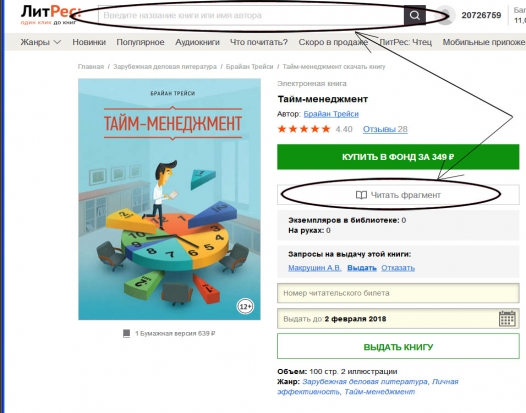526x413 pixels.
Task: Focus the Номер читательского билета field
Action: (398, 293)
